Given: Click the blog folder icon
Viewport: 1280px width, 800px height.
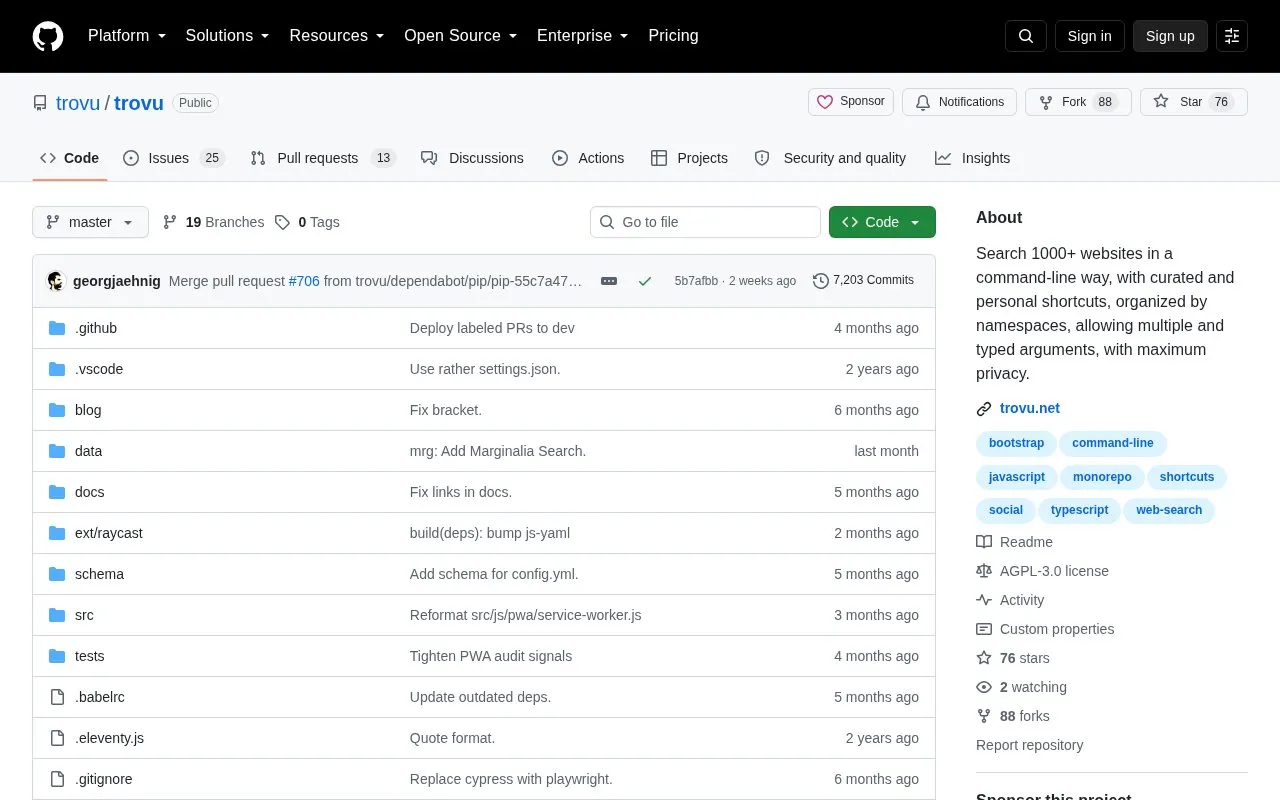Looking at the screenshot, I should 57,410.
